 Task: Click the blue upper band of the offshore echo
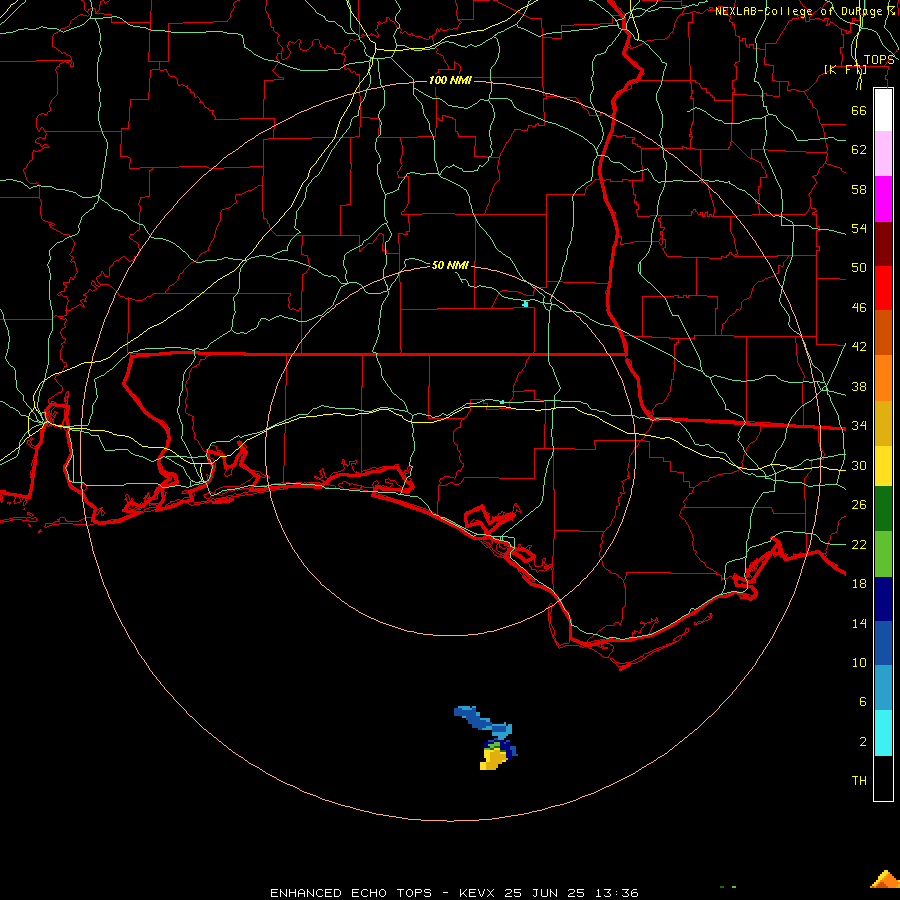coord(481,721)
